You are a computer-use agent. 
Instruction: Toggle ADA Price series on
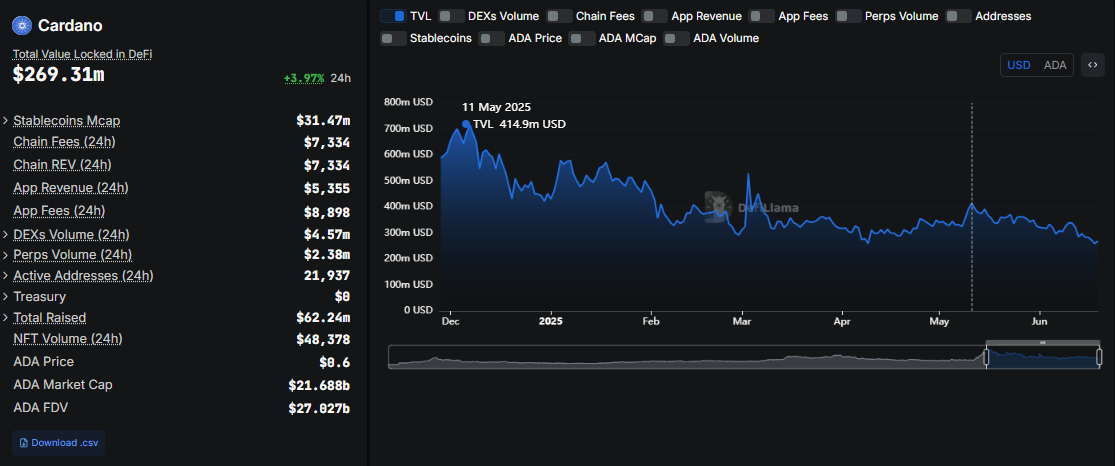(492, 38)
